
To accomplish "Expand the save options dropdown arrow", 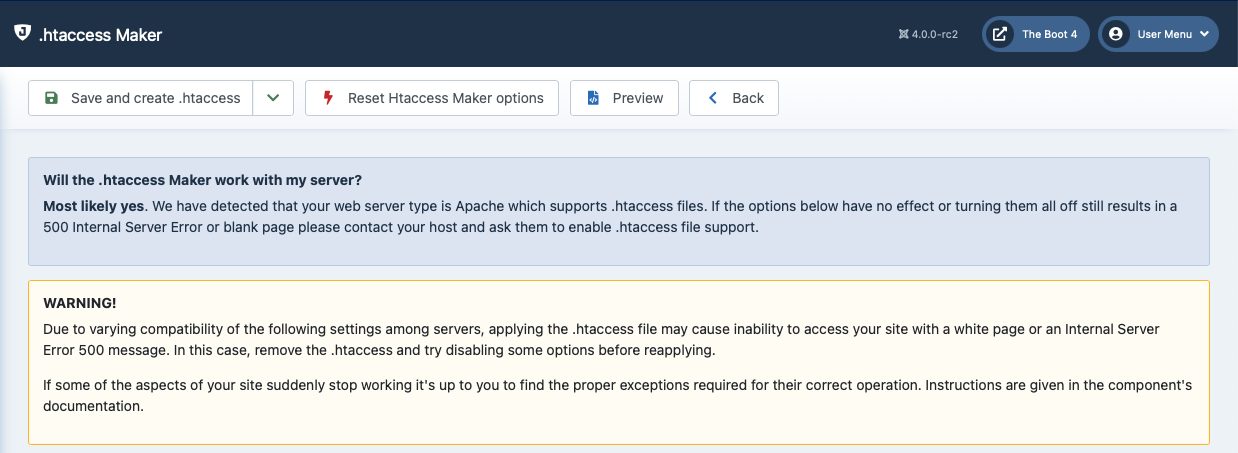I will [x=273, y=98].
